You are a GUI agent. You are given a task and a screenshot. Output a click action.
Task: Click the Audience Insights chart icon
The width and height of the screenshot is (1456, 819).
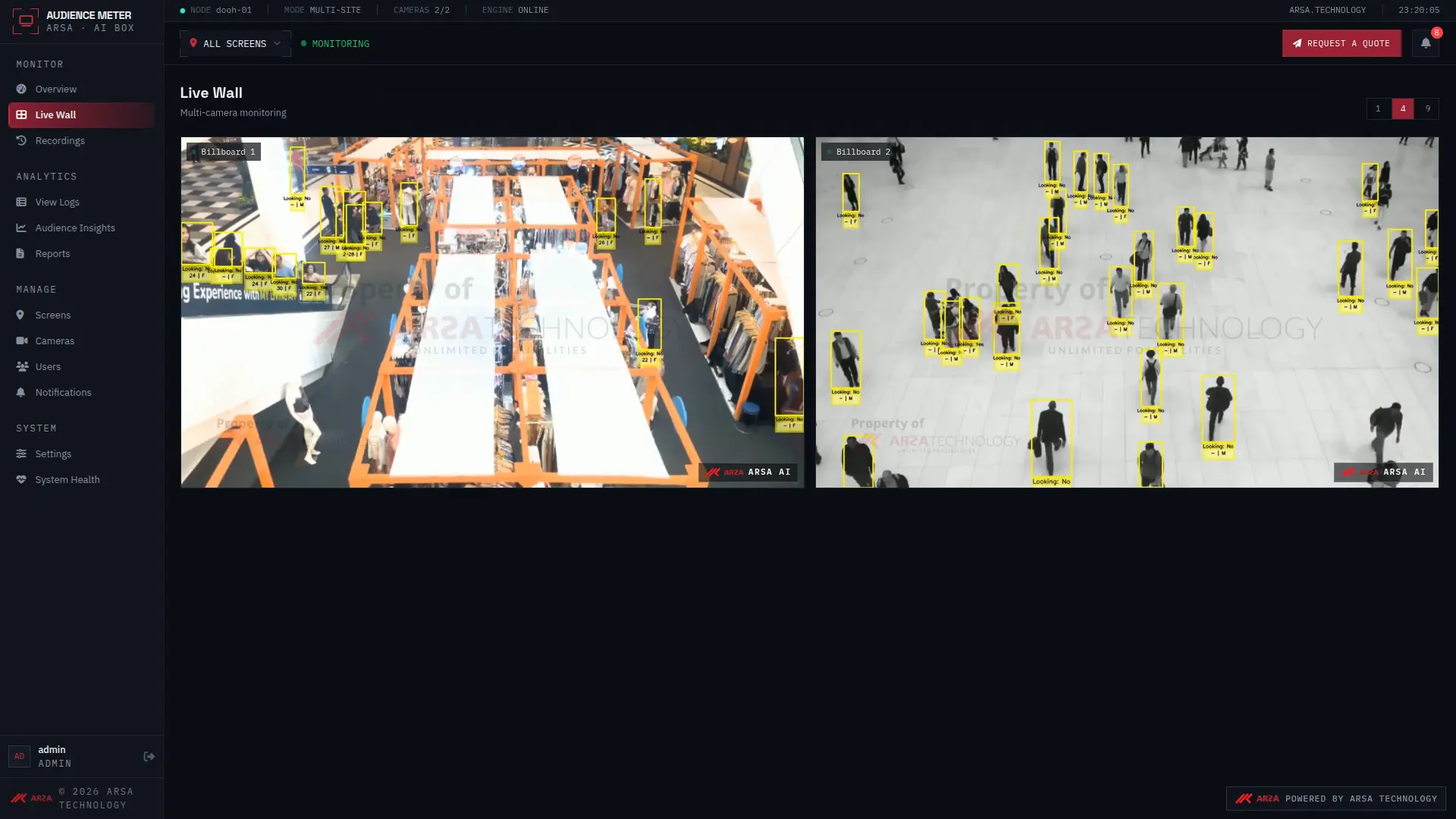21,227
